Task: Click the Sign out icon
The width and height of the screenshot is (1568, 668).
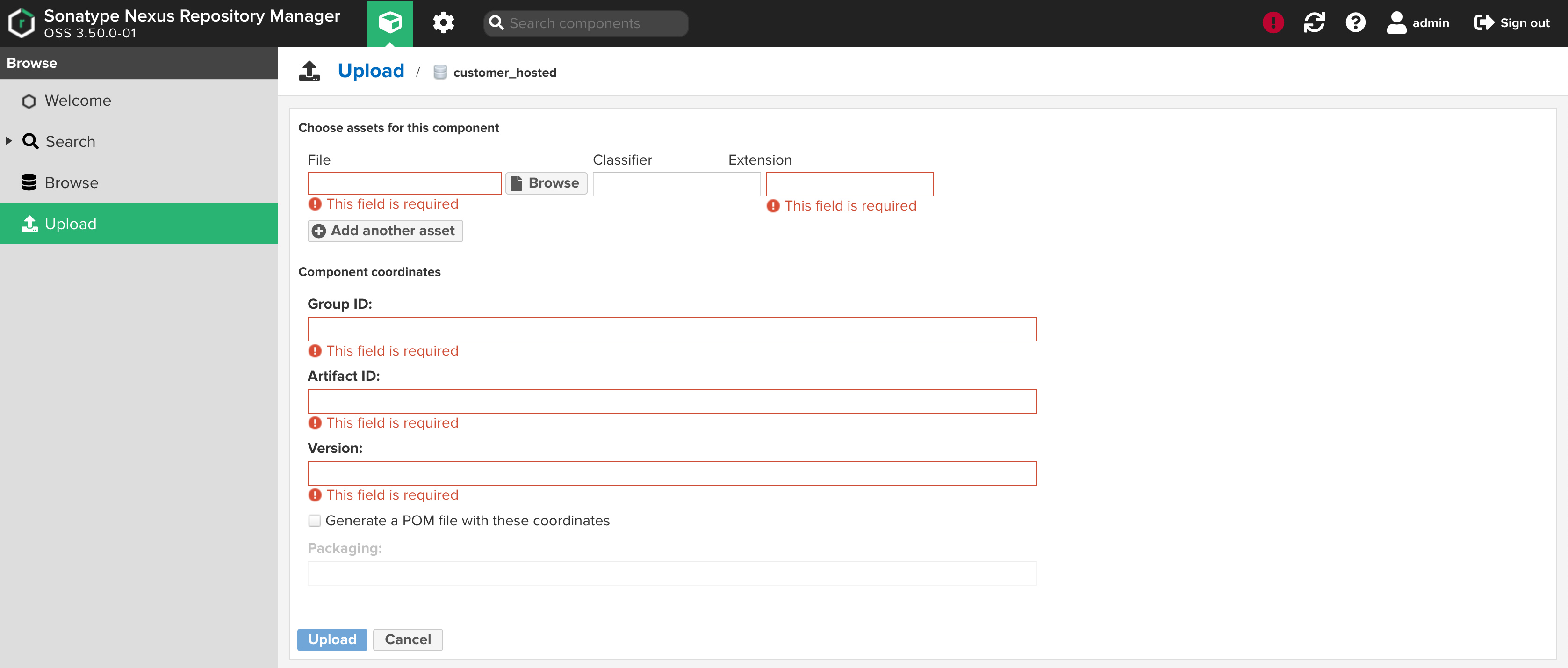Action: [x=1483, y=23]
